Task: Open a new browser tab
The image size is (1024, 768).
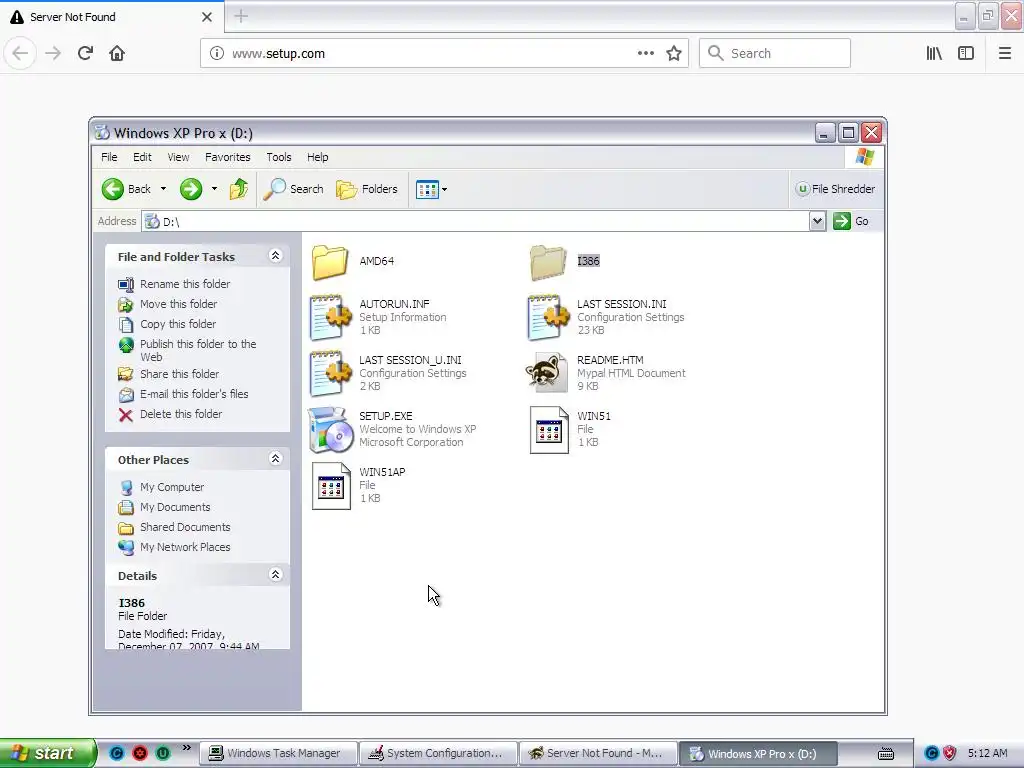Action: (241, 16)
